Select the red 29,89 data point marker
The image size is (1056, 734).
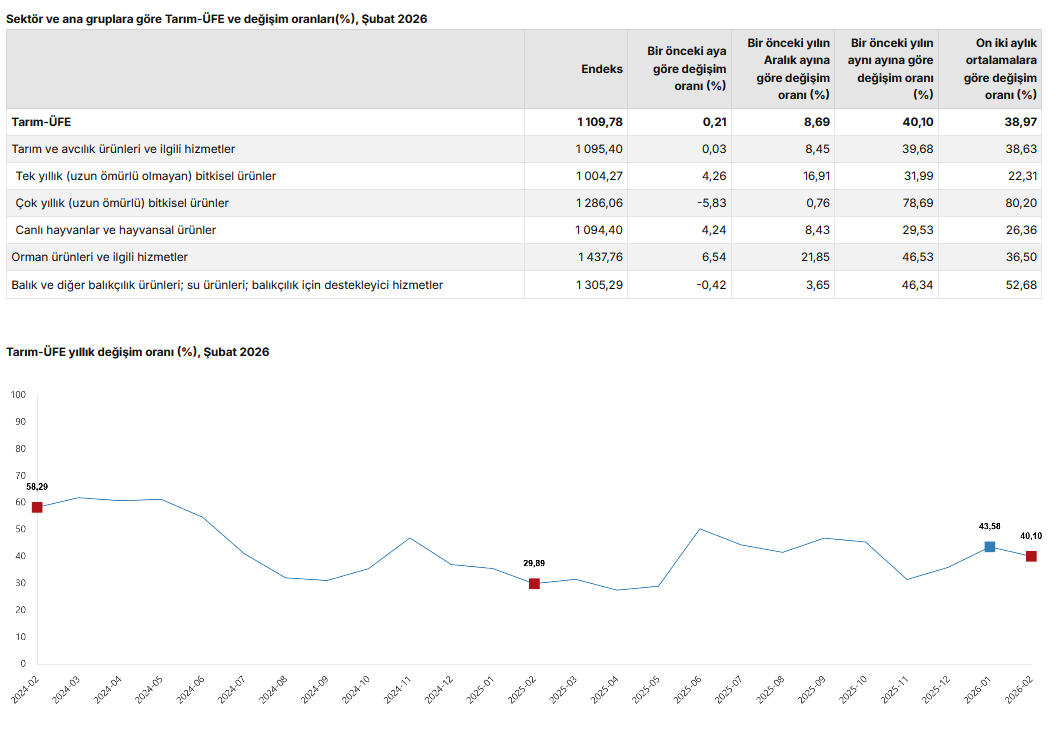tap(534, 583)
